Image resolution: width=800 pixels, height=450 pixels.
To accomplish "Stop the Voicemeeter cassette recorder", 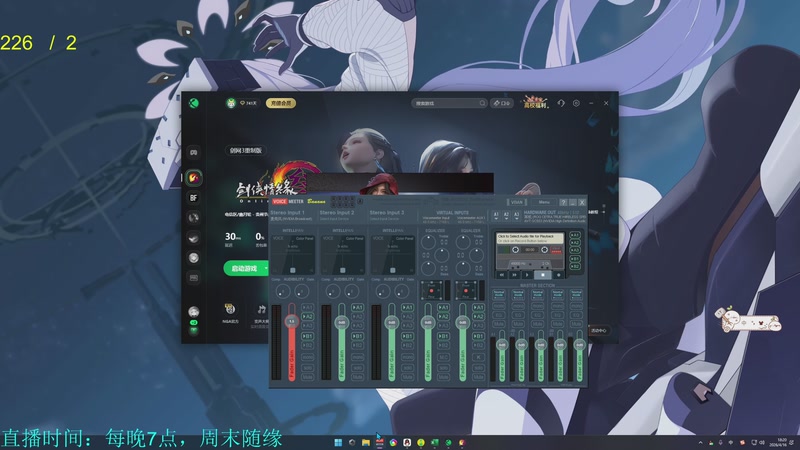I will point(542,275).
